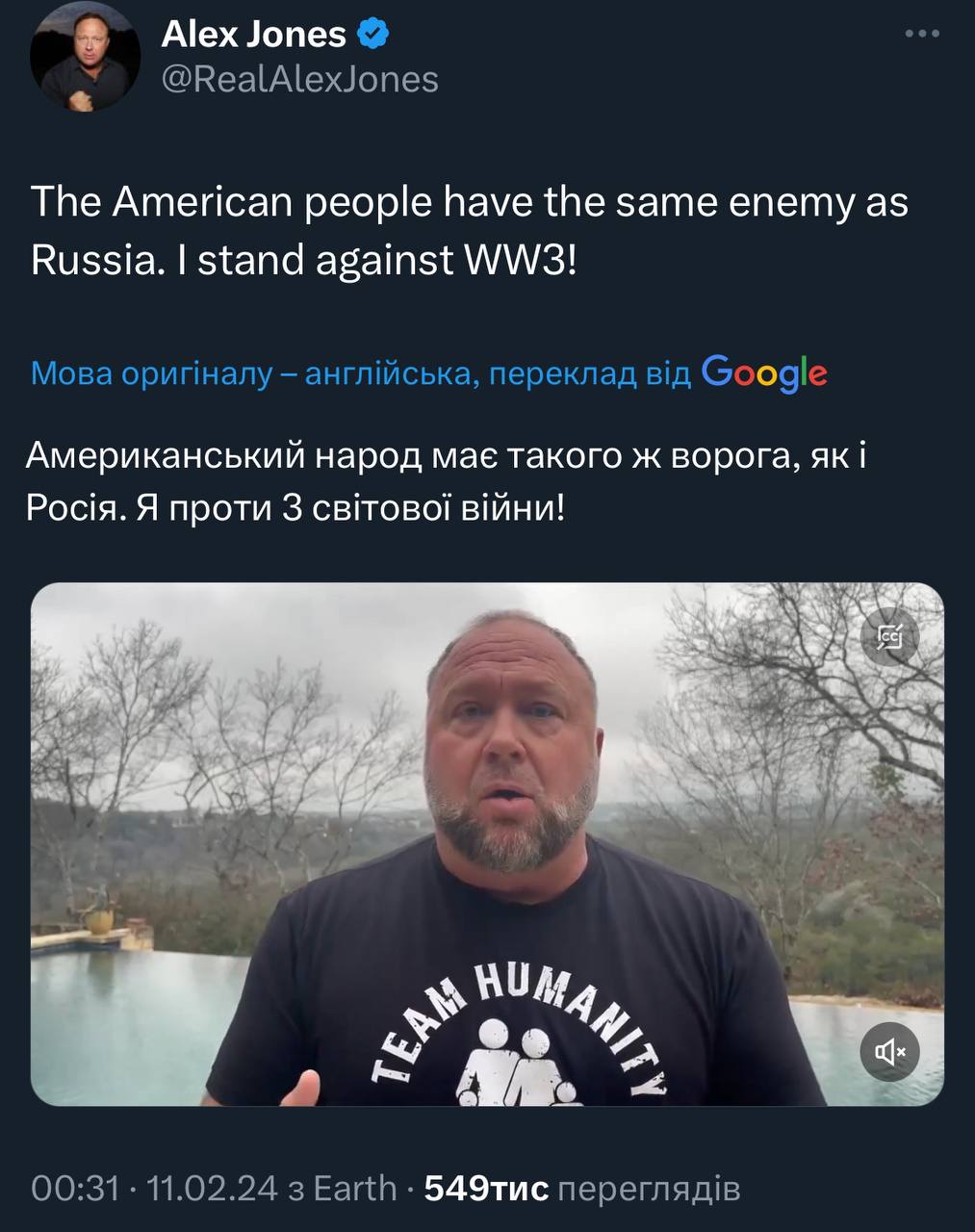Open the three-dot more options menu
This screenshot has width=975, height=1232.
922,35
